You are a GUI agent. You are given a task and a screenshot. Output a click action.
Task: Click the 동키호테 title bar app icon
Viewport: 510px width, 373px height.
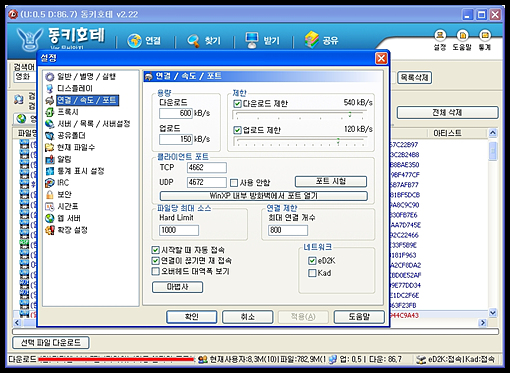click(13, 14)
